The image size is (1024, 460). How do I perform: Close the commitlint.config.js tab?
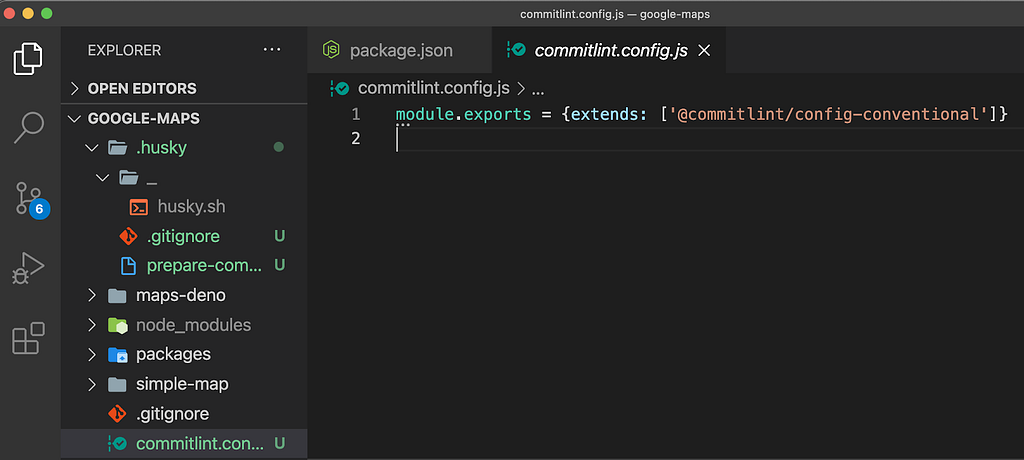704,50
